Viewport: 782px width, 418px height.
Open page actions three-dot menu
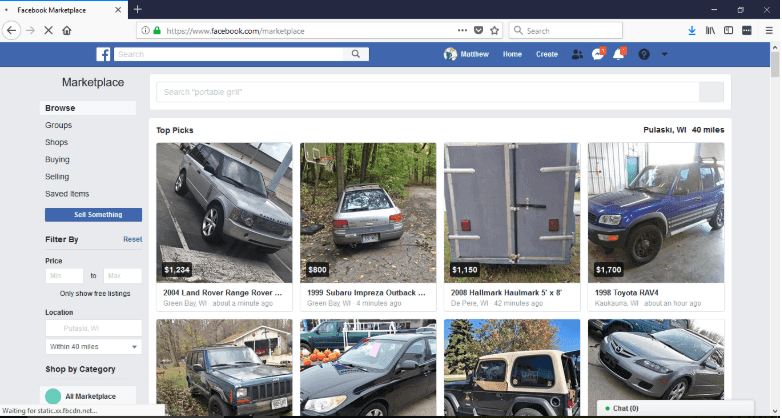click(x=462, y=30)
